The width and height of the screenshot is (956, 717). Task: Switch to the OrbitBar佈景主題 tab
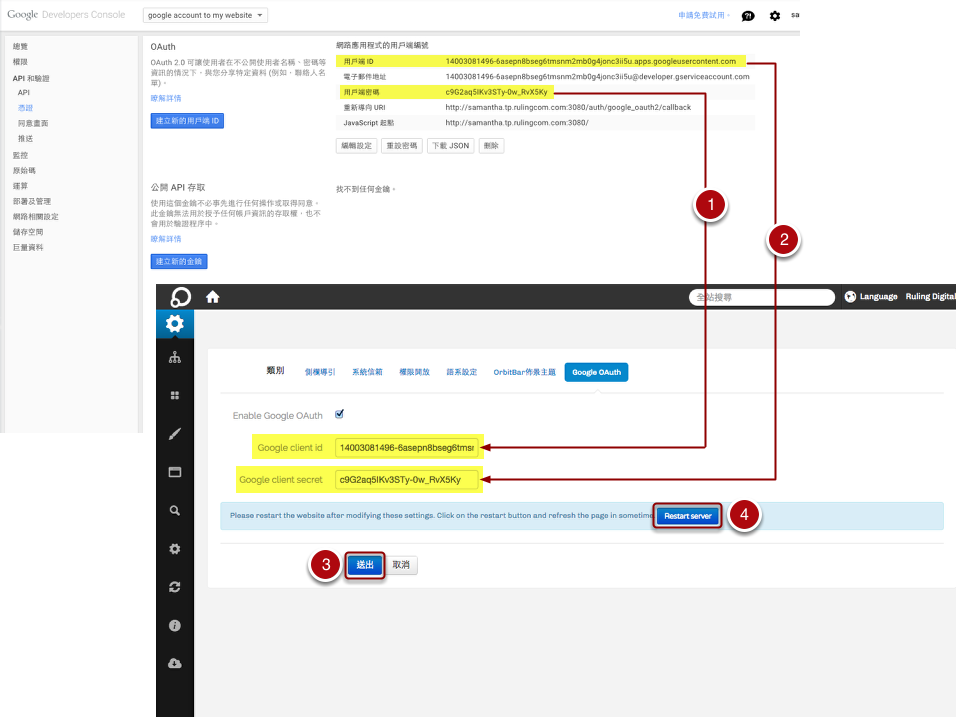524,372
